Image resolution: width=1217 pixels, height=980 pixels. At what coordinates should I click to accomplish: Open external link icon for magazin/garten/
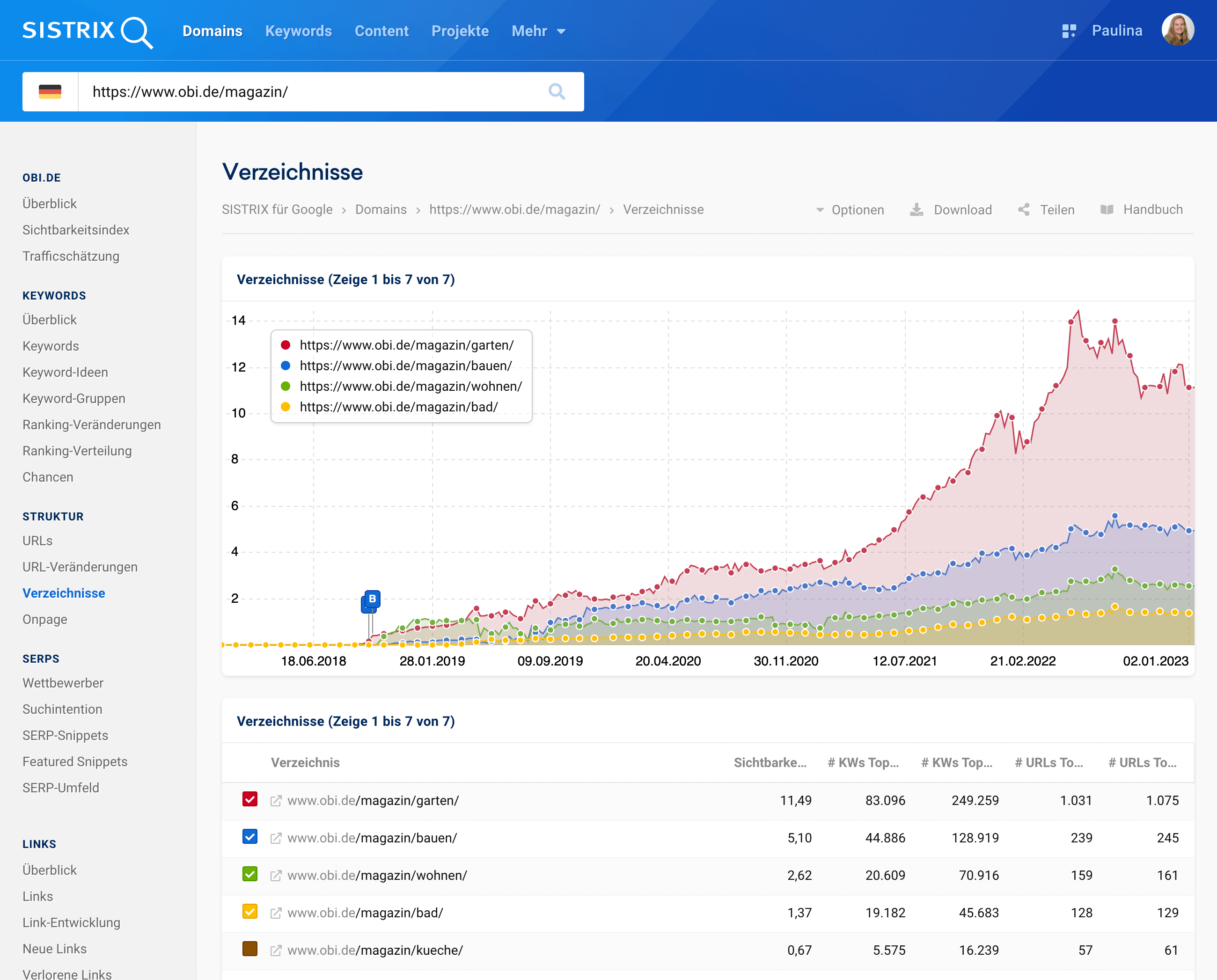pyautogui.click(x=275, y=800)
